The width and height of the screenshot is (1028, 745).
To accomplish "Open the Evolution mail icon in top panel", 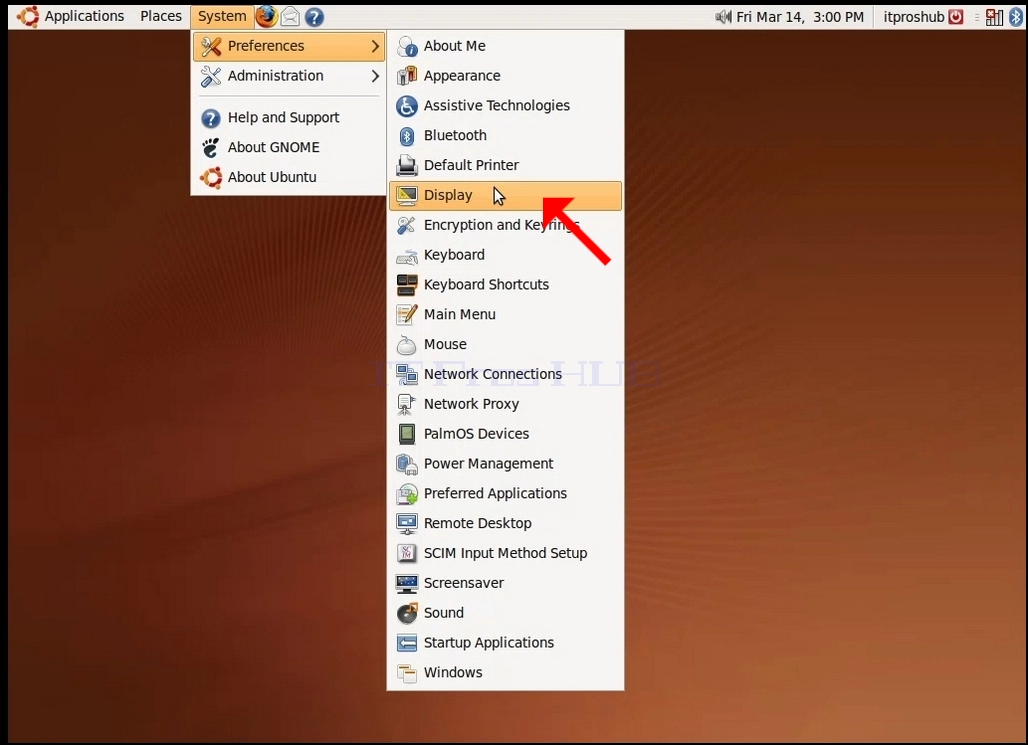I will [290, 16].
